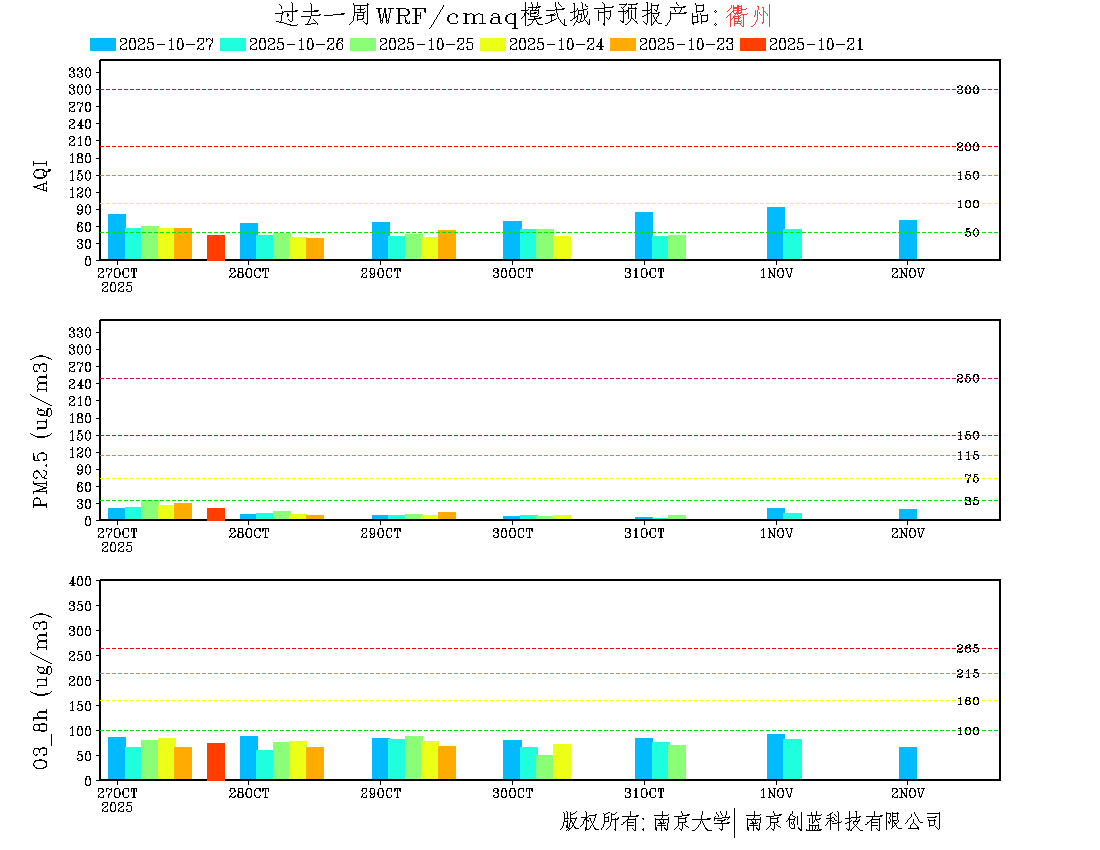Click the orange 2025-10-23 legend swatch
This screenshot has width=1100, height=850.
(623, 44)
